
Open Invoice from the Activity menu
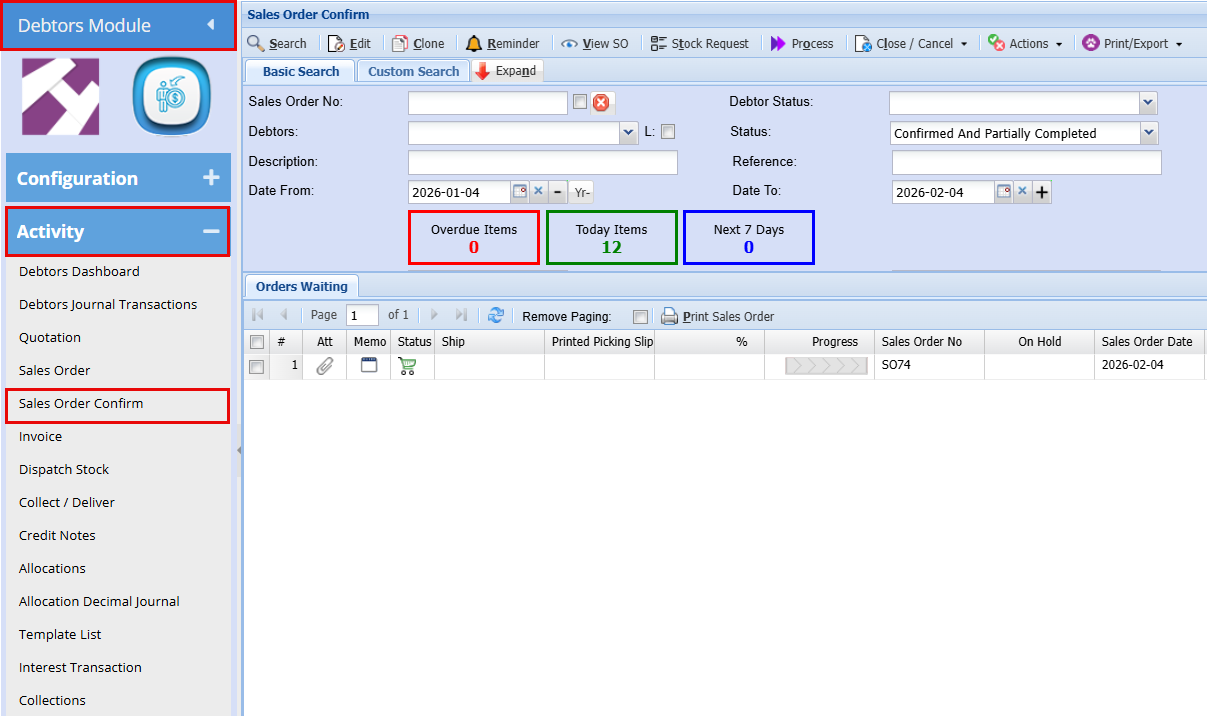pos(40,436)
